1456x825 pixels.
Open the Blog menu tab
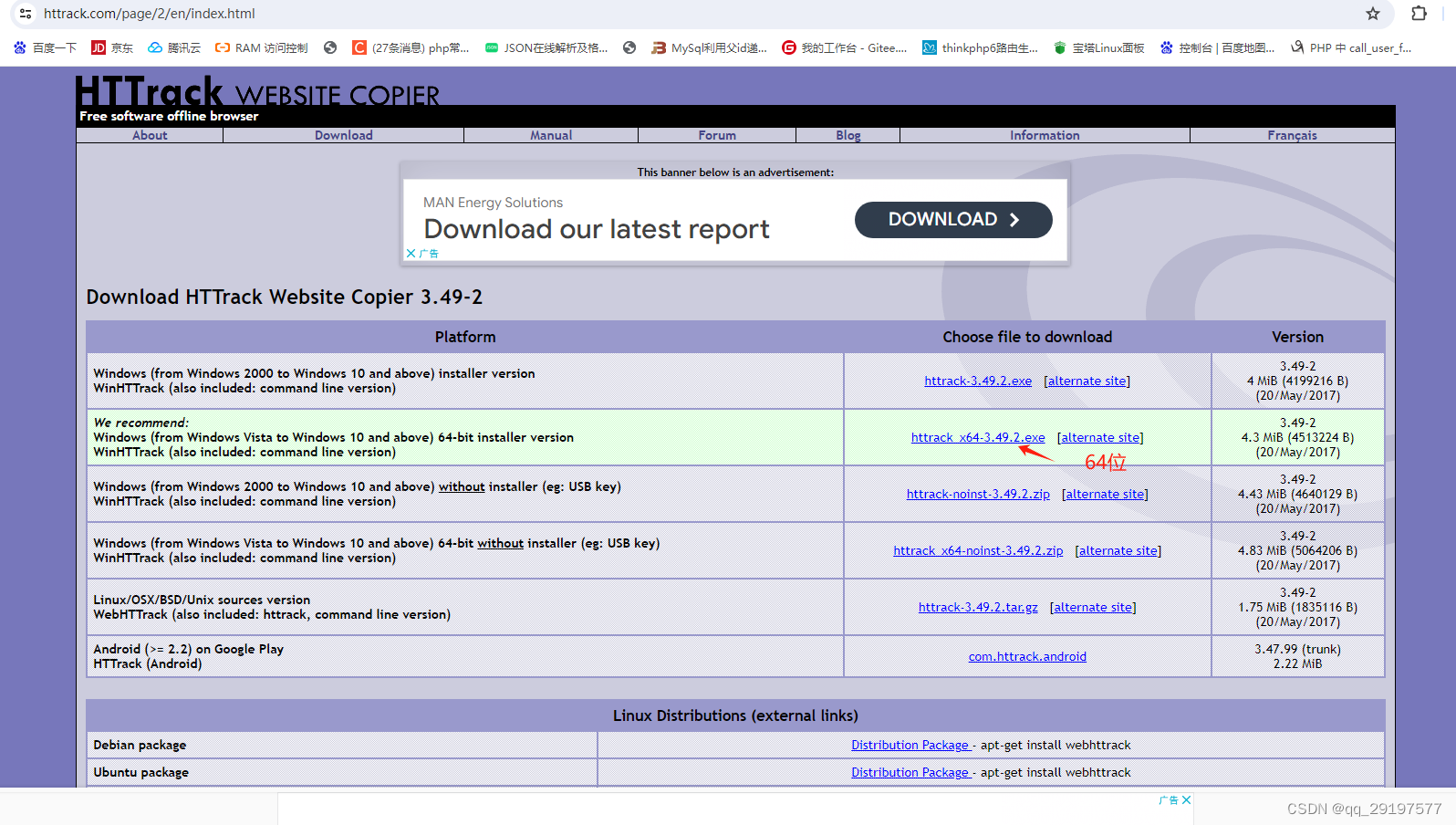848,135
